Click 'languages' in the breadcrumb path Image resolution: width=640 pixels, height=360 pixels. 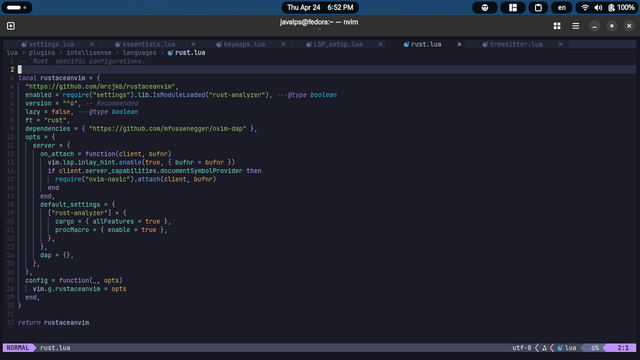tap(139, 53)
